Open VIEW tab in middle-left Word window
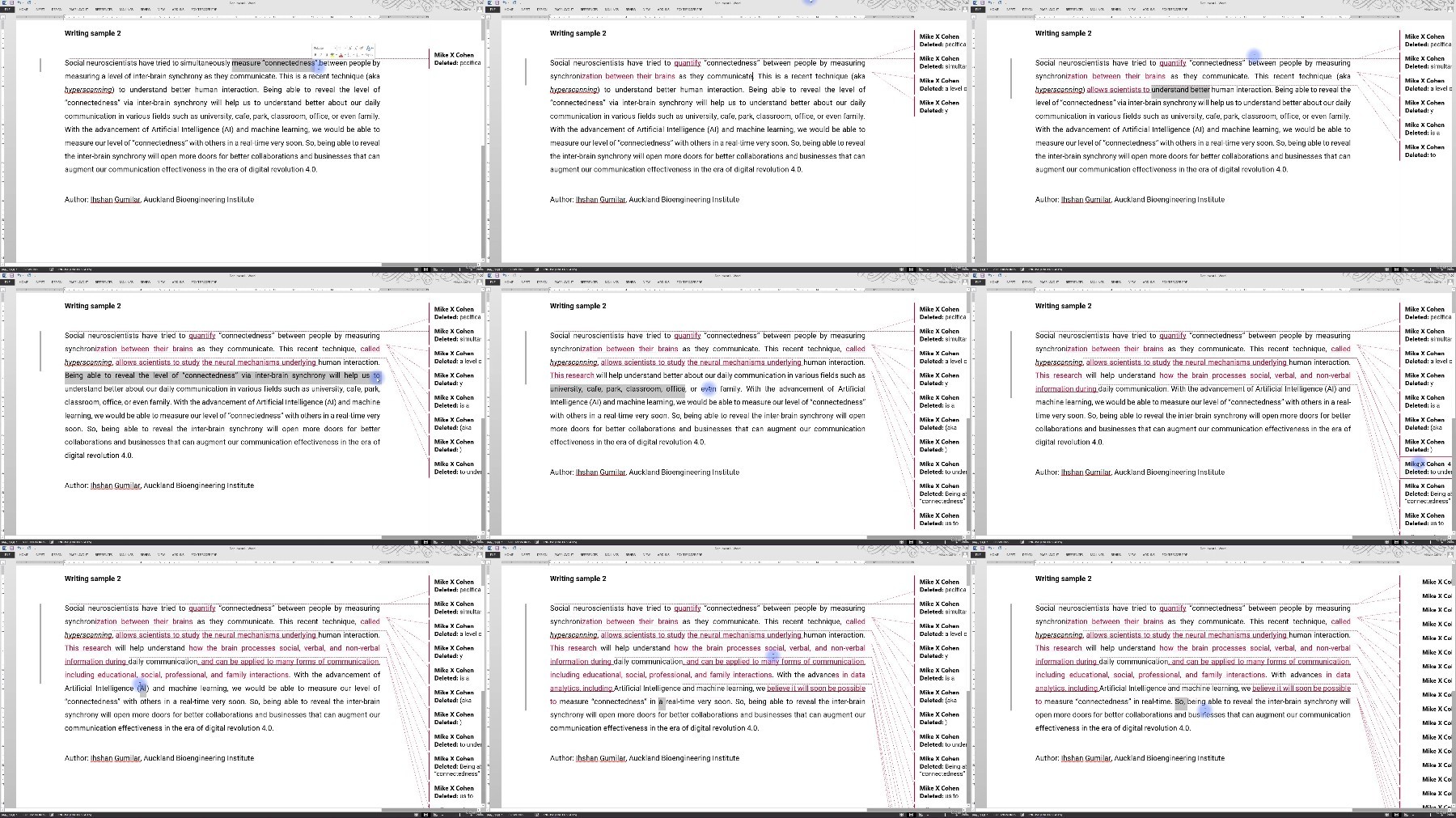Image resolution: width=1456 pixels, height=818 pixels. (x=161, y=282)
